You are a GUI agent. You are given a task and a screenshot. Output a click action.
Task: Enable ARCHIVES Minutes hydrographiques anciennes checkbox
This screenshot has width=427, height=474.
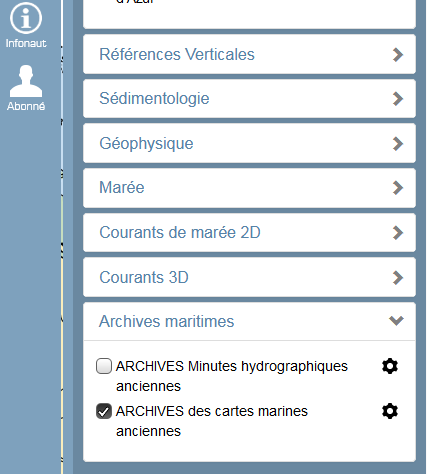104,366
